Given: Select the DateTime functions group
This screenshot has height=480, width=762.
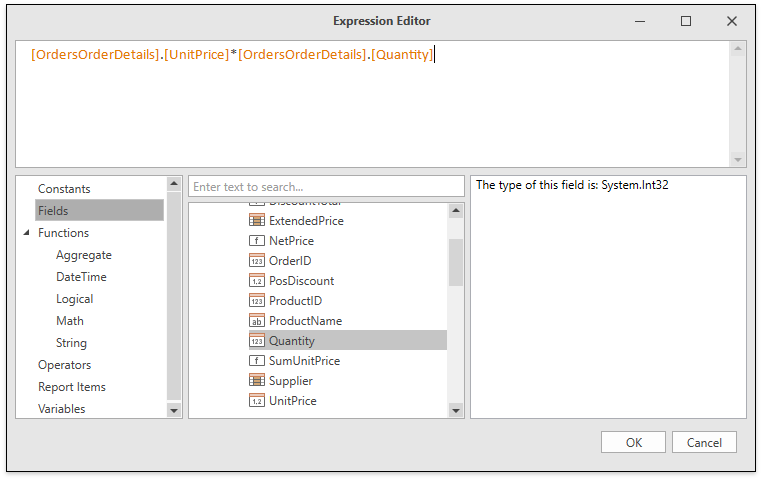Looking at the screenshot, I should tap(81, 277).
